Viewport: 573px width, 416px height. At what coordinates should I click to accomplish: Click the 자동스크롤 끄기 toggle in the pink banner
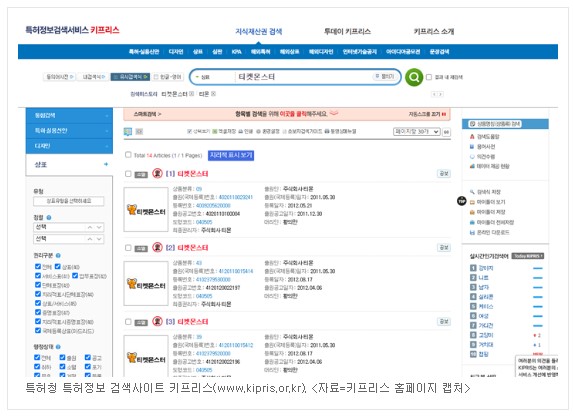427,114
